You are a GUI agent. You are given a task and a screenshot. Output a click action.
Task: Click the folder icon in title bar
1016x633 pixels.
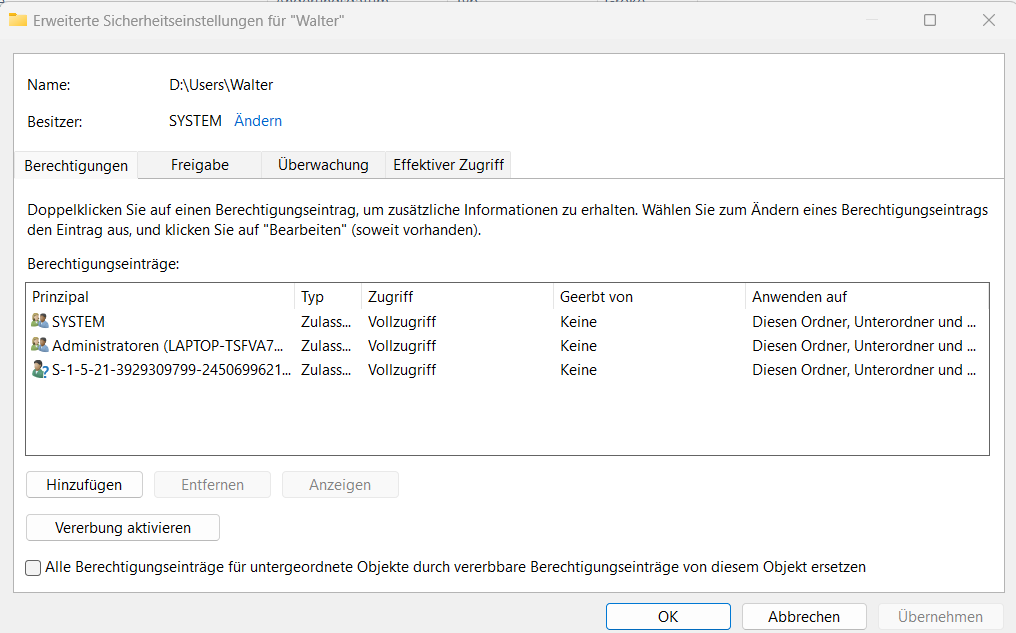18,20
